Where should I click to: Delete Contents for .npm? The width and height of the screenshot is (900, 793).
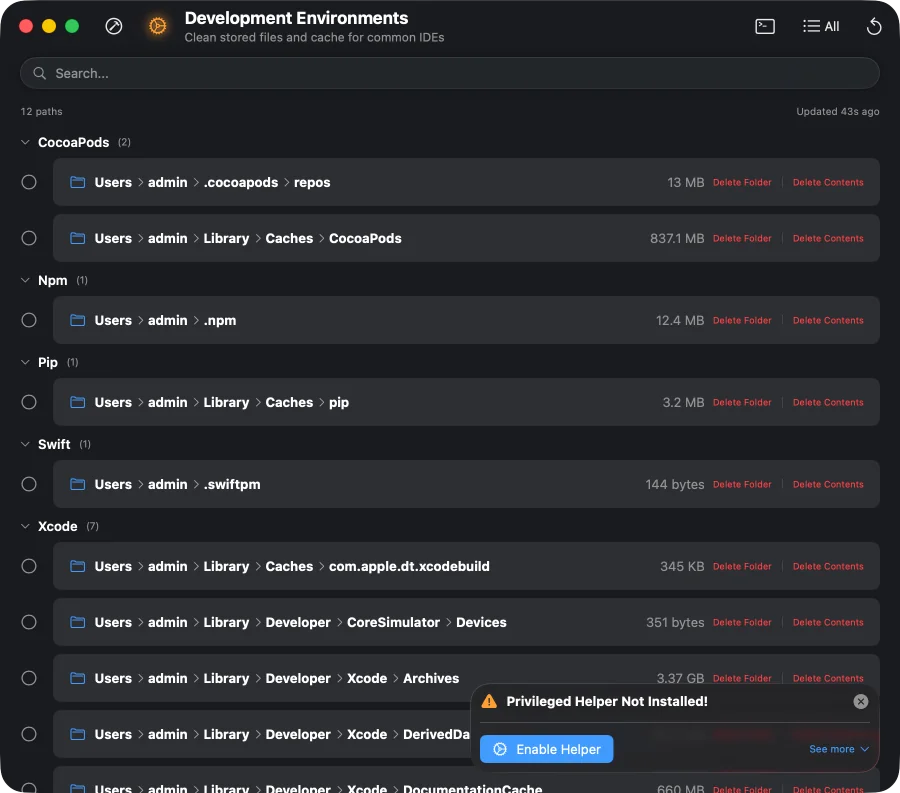pyautogui.click(x=828, y=320)
